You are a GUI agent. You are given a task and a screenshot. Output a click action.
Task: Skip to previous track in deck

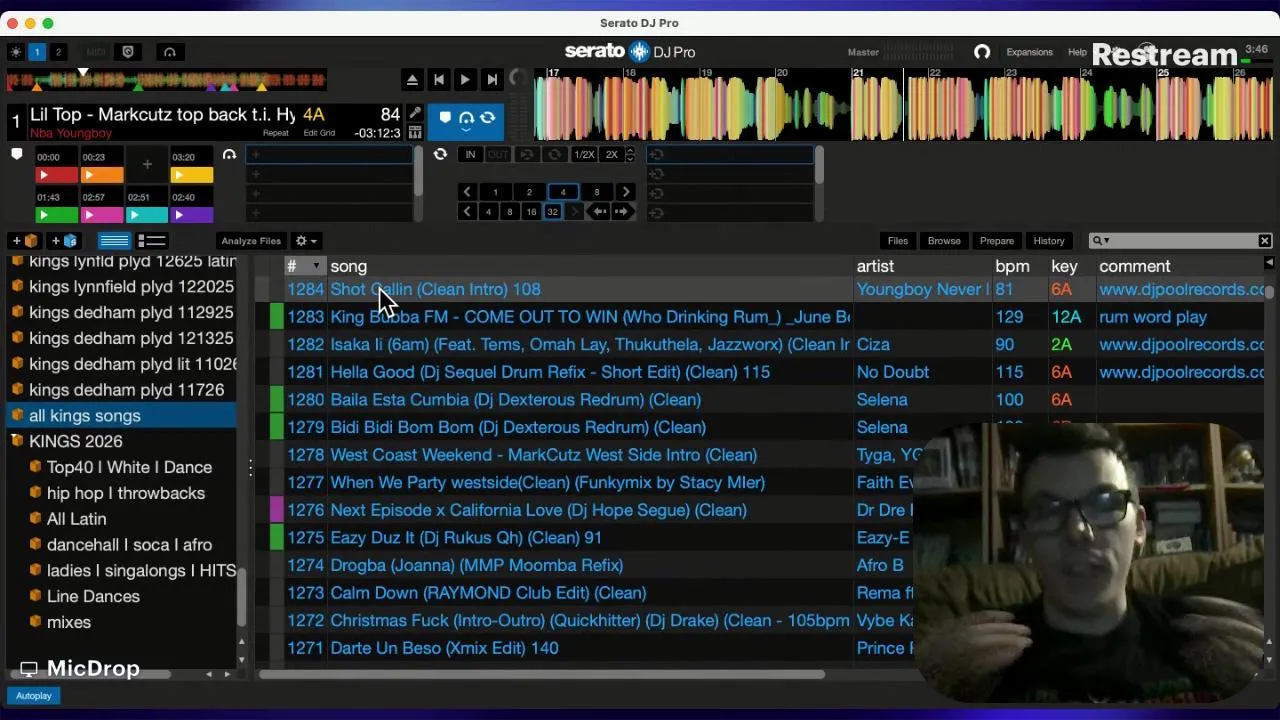tap(439, 80)
